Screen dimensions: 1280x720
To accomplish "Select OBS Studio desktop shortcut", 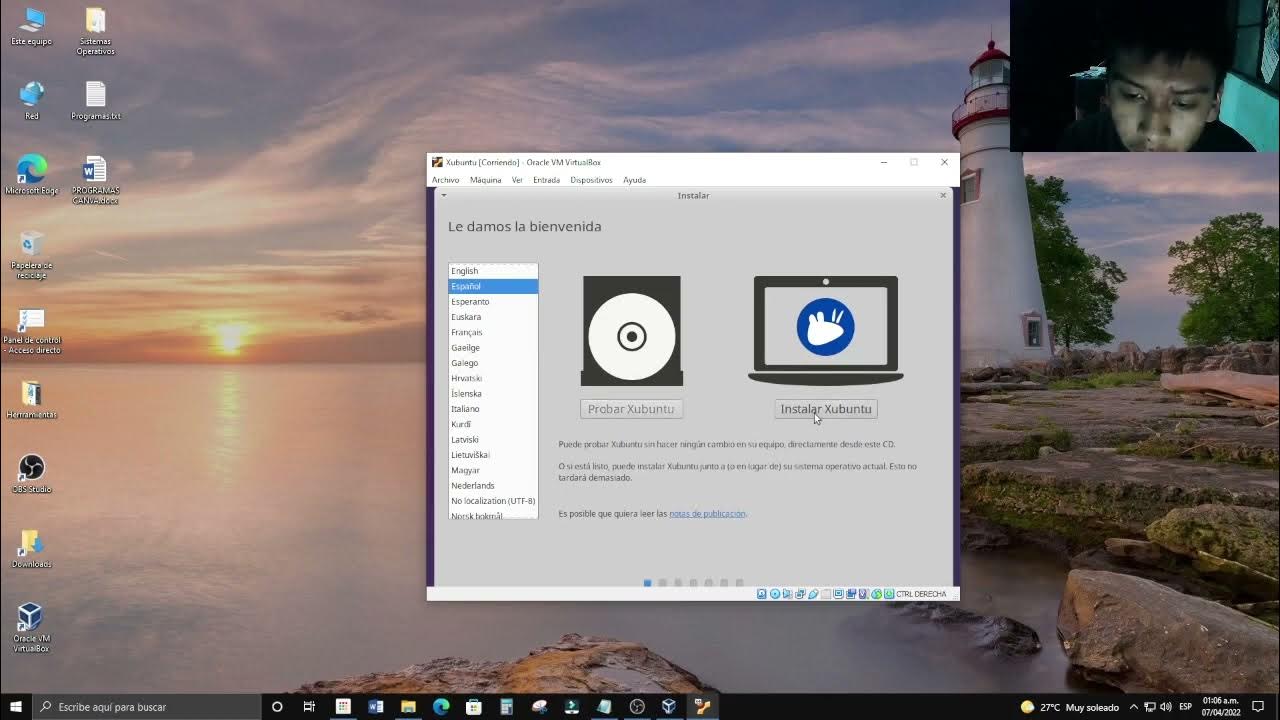I will [x=32, y=474].
